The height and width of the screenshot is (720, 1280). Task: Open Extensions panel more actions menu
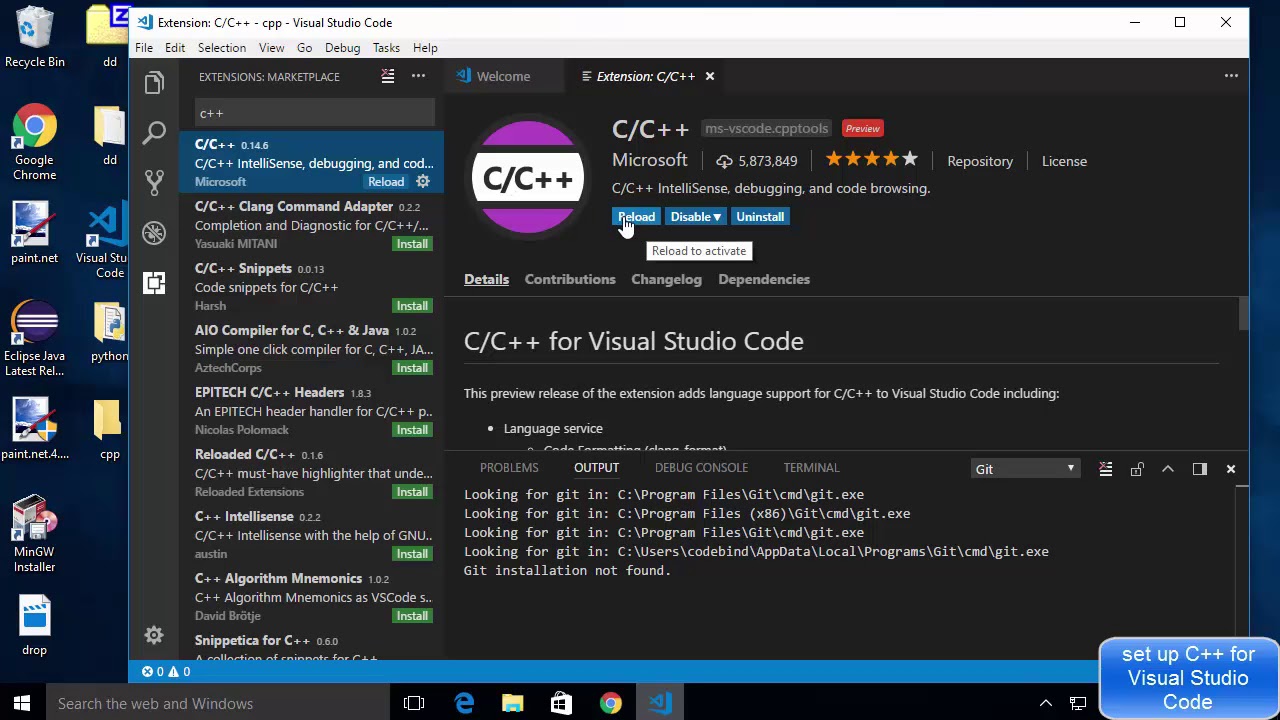point(419,77)
